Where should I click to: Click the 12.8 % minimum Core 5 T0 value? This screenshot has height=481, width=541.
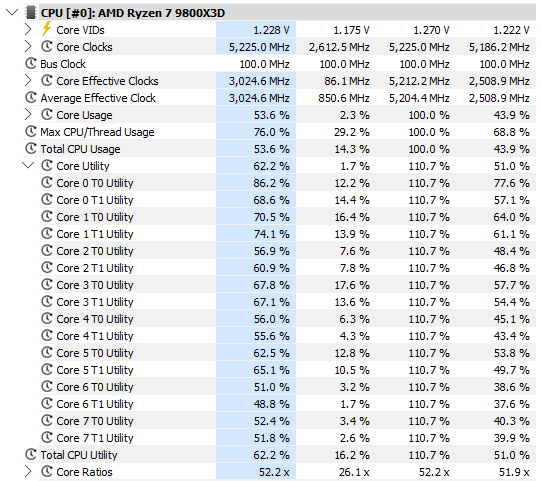point(352,353)
